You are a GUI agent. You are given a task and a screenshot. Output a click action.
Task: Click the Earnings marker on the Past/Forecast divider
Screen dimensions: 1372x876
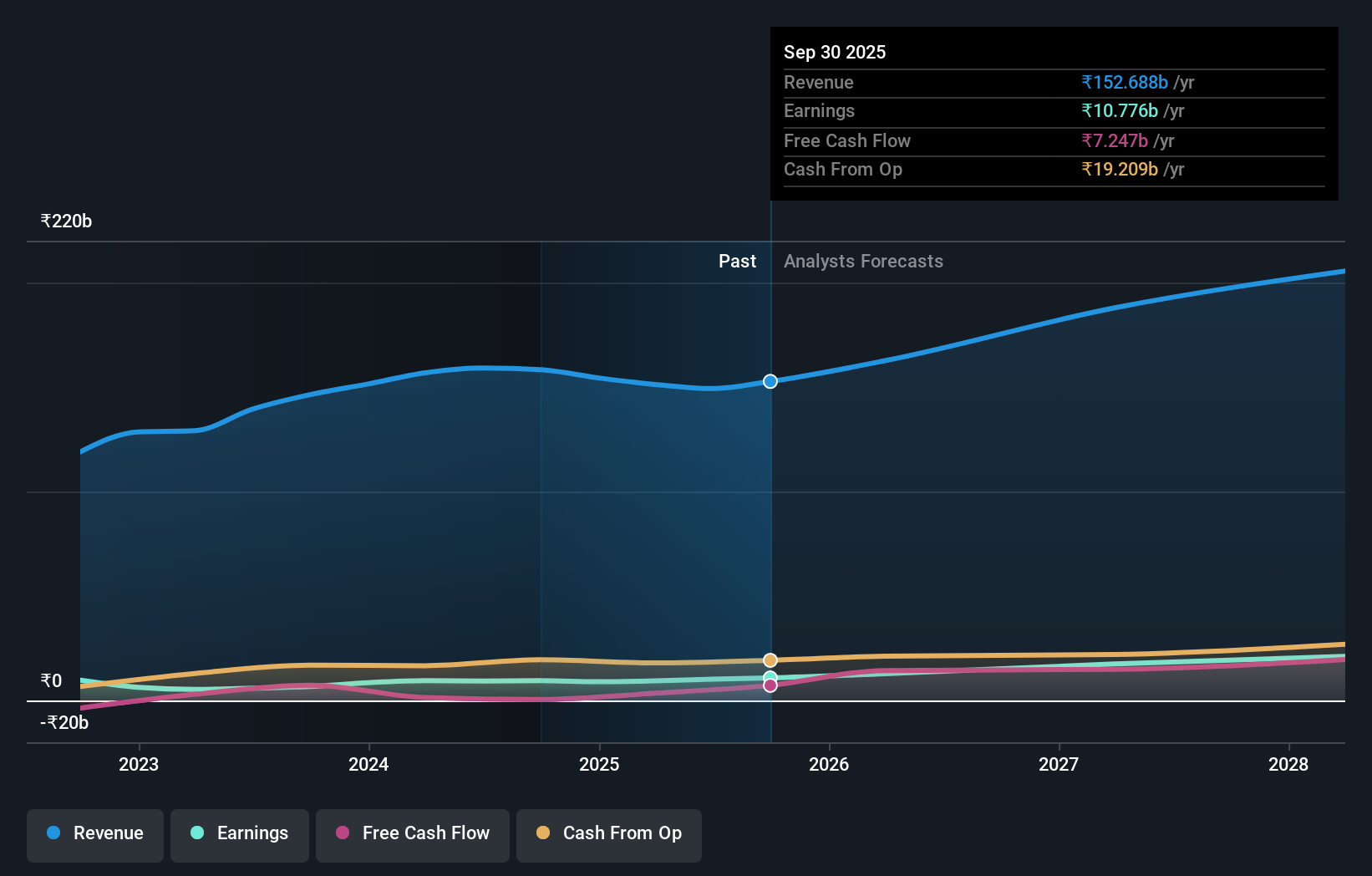[770, 674]
